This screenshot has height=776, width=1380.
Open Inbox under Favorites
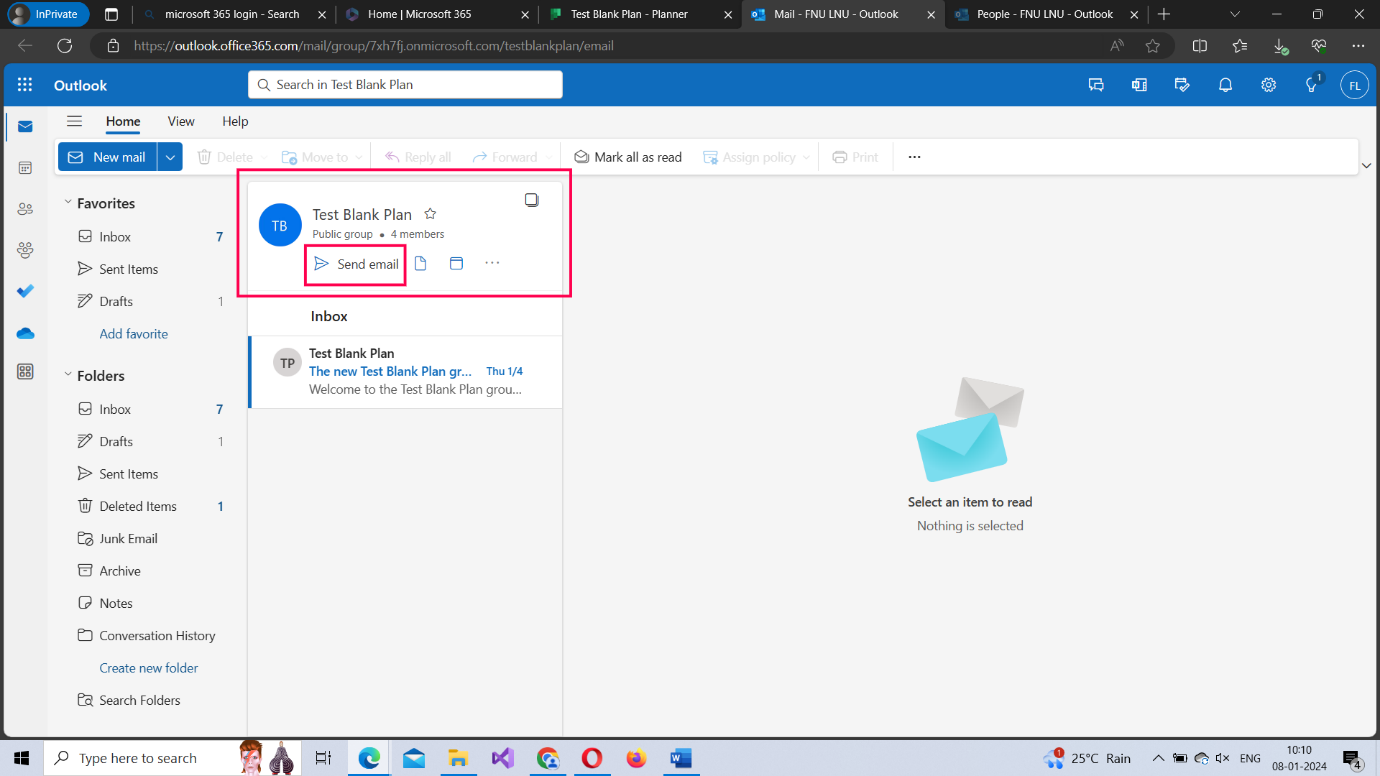[150, 237]
